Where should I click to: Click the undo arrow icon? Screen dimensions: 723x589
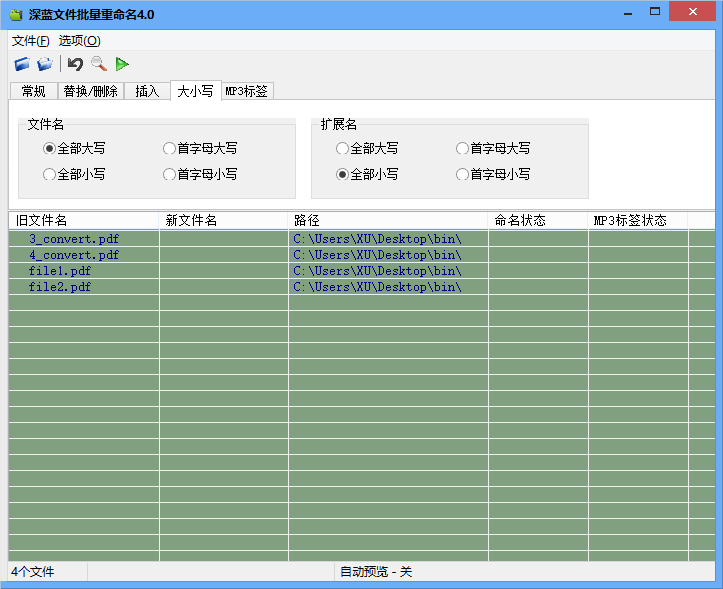[75, 64]
